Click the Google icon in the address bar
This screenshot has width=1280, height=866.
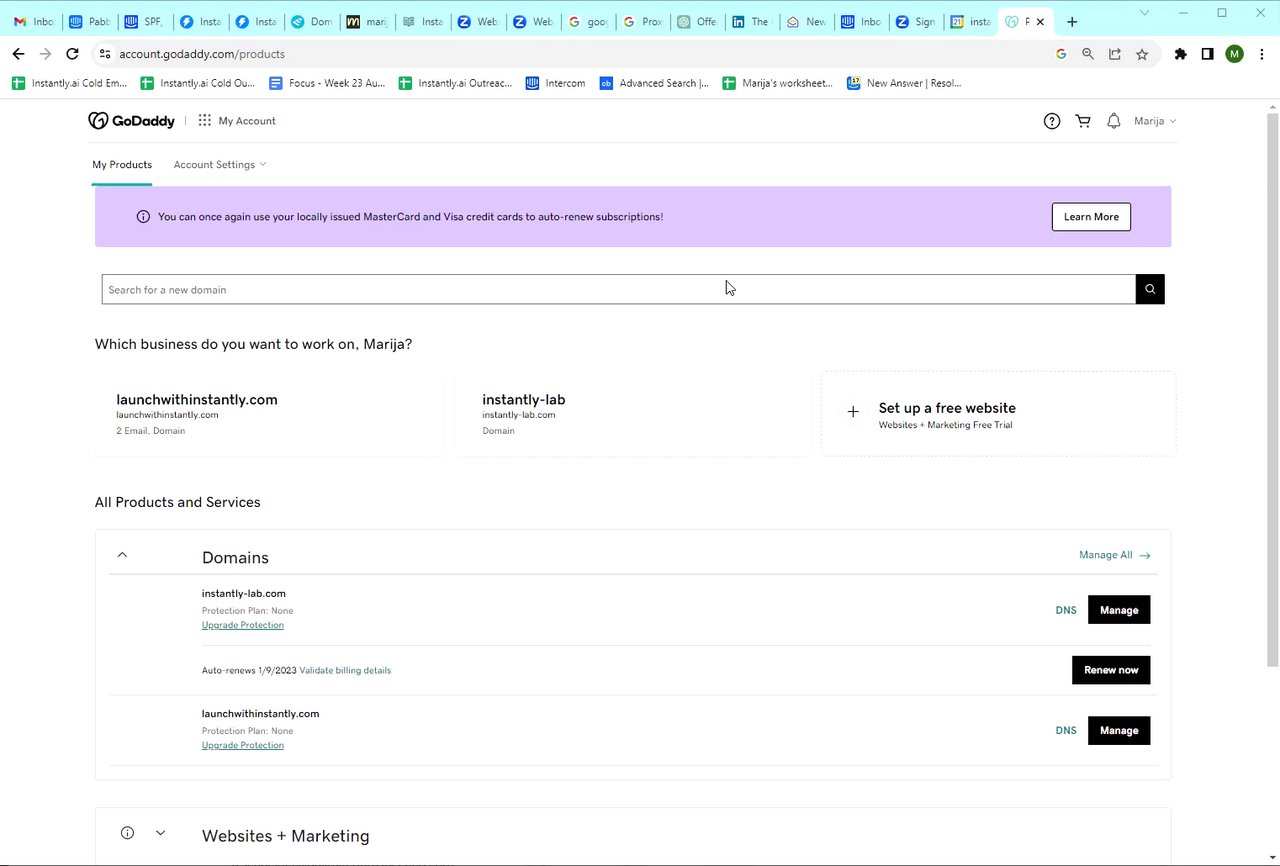(x=1061, y=54)
